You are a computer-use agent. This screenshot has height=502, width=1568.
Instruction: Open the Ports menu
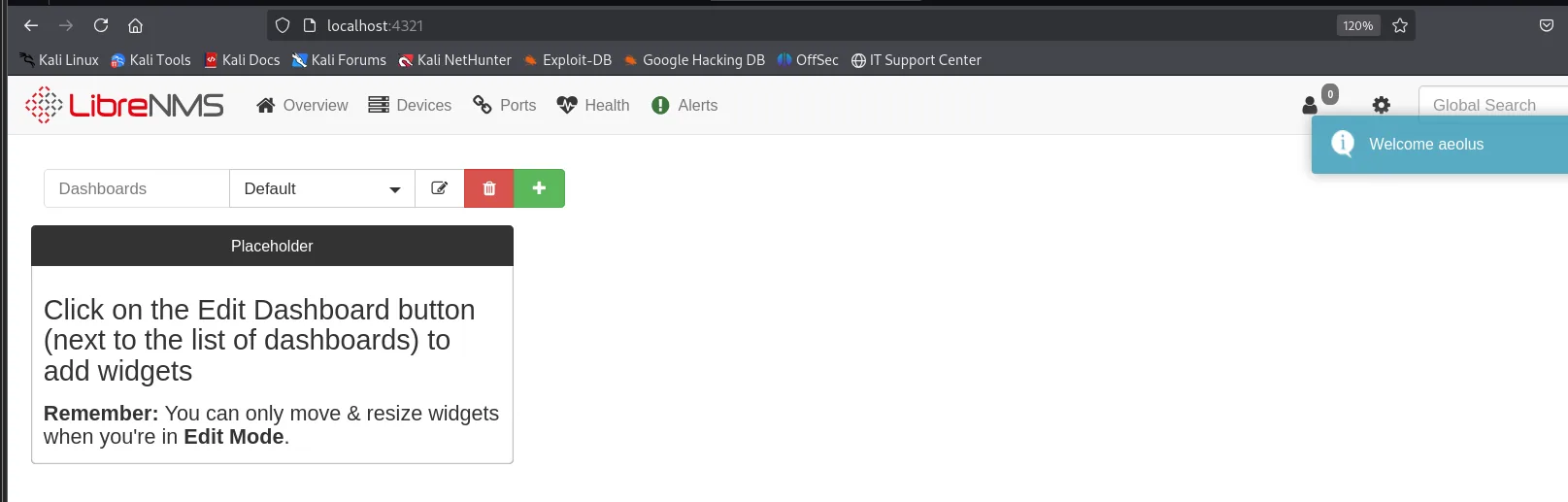pos(504,105)
